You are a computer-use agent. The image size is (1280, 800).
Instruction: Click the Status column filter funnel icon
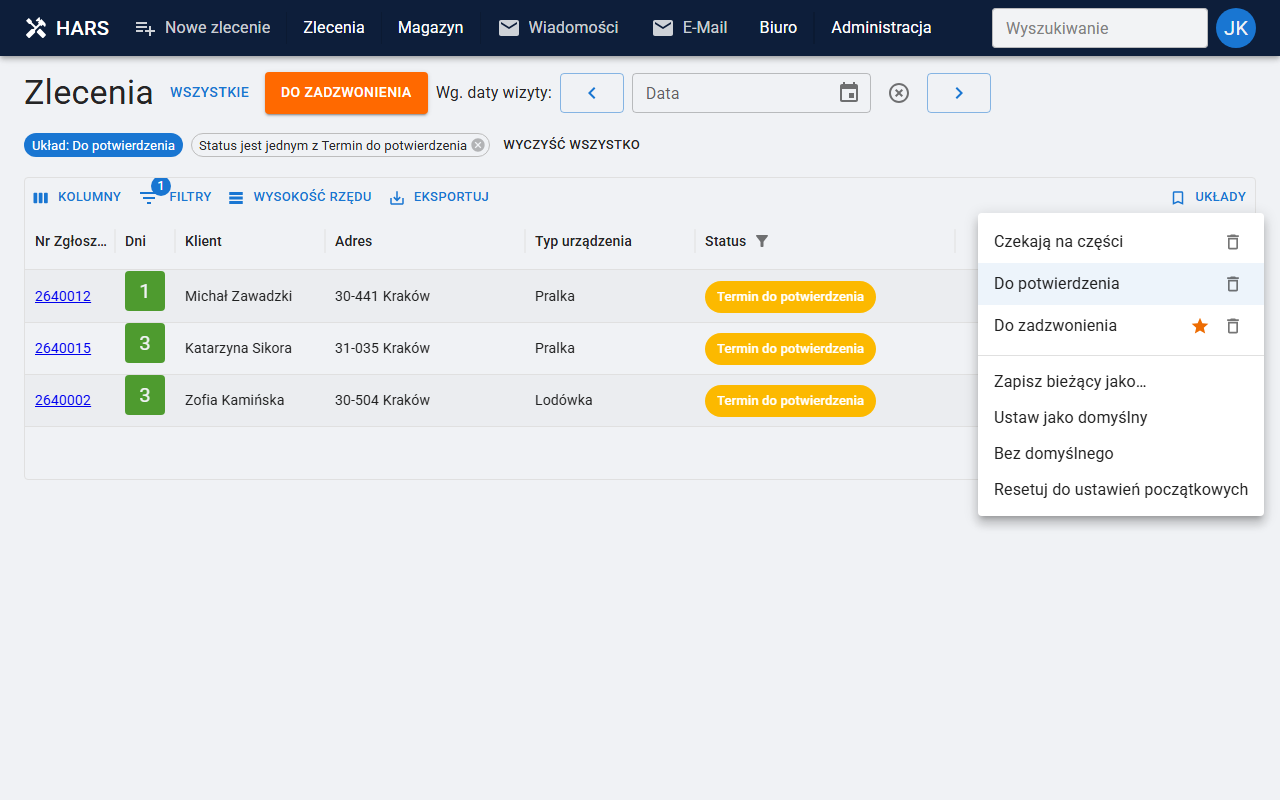pyautogui.click(x=762, y=241)
